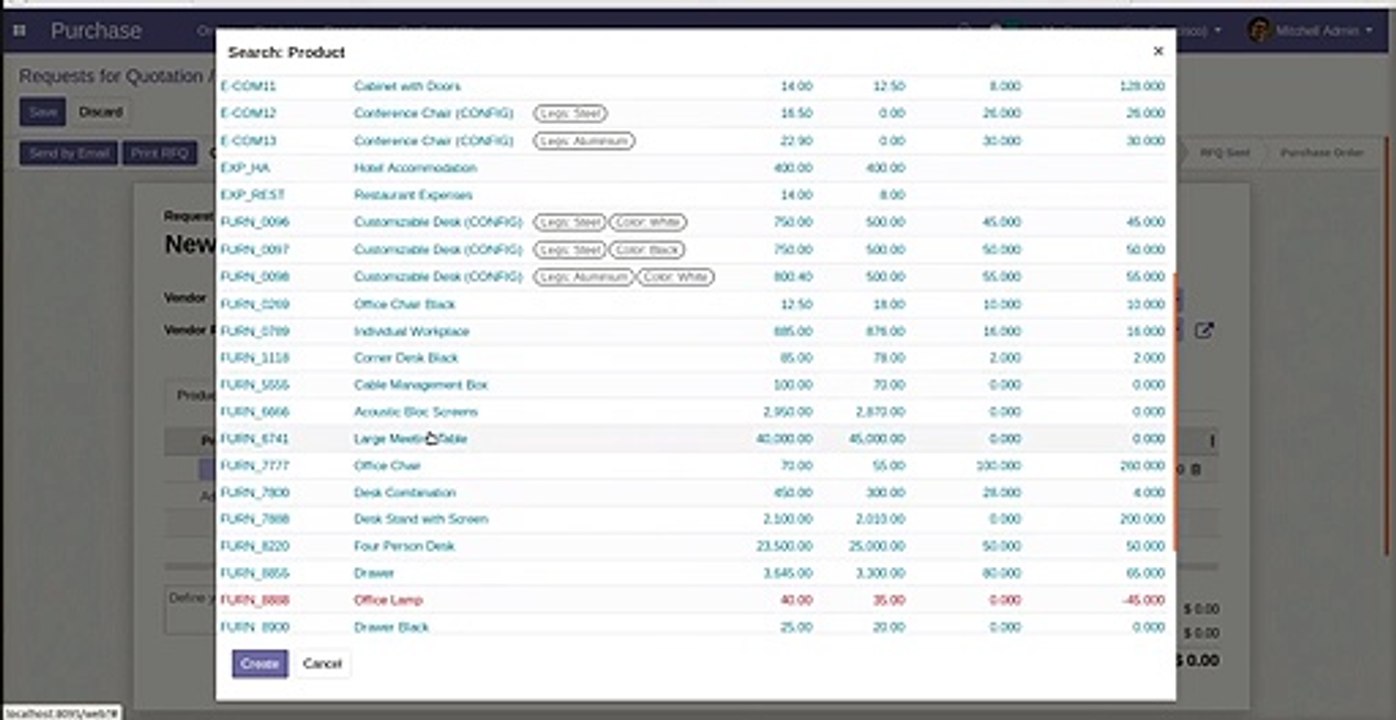Select Individual Workplace product
The width and height of the screenshot is (1396, 720).
point(411,331)
